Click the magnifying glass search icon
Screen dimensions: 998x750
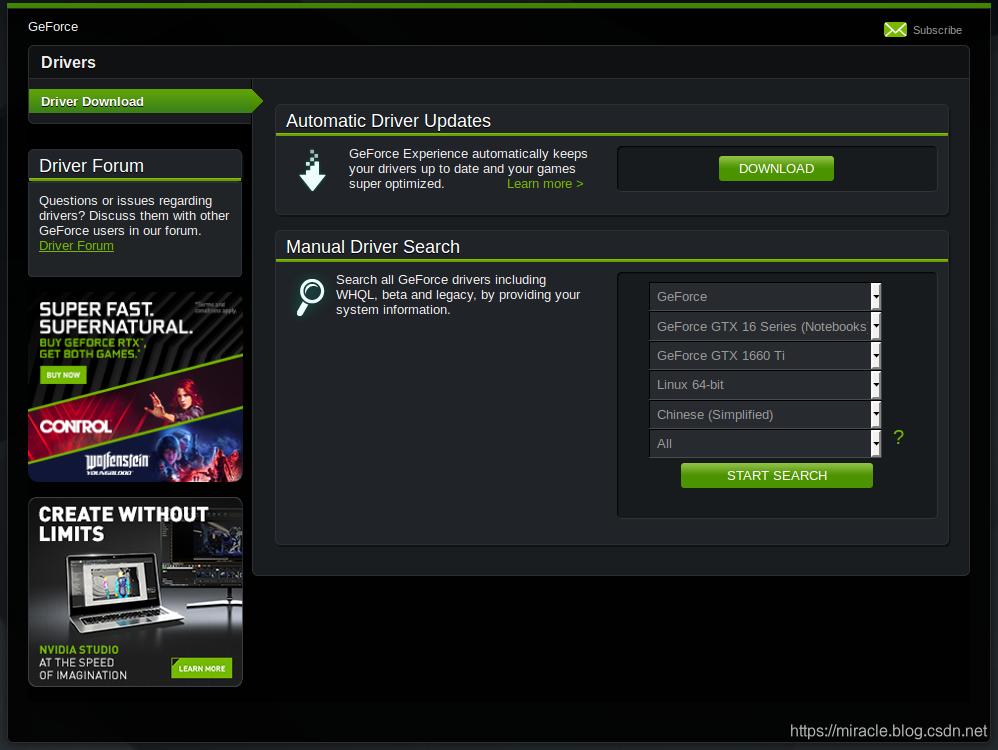point(311,297)
